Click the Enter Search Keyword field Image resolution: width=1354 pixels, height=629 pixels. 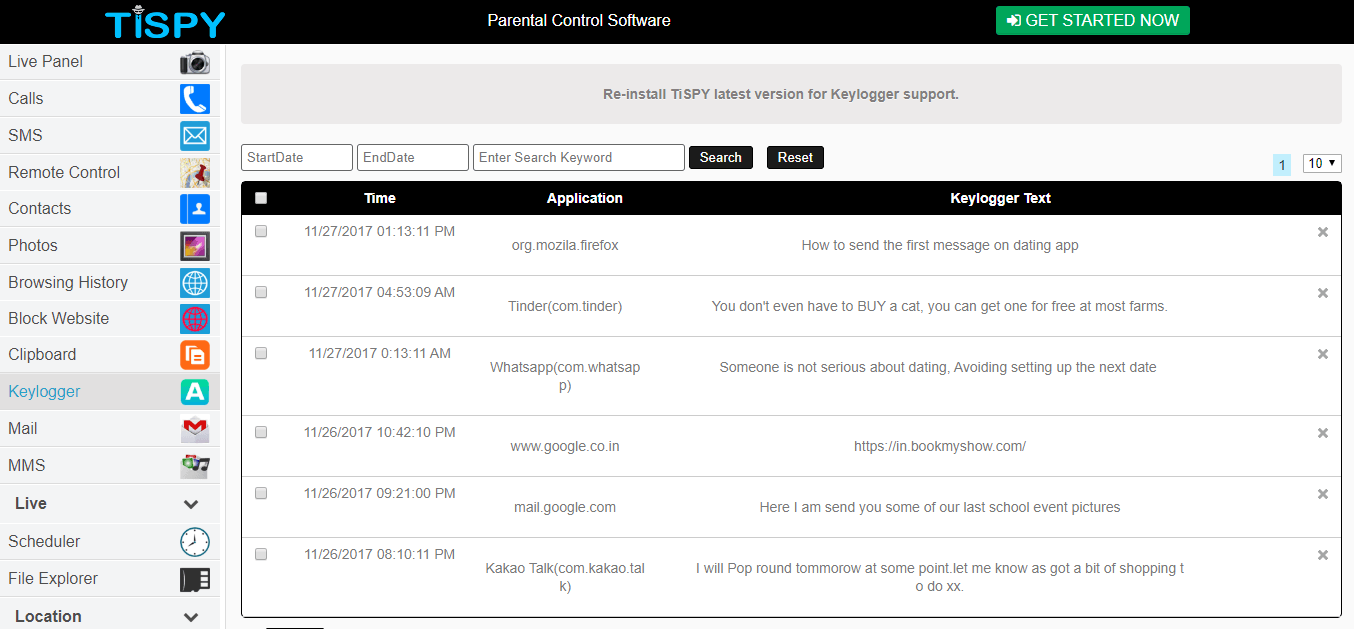pos(579,158)
